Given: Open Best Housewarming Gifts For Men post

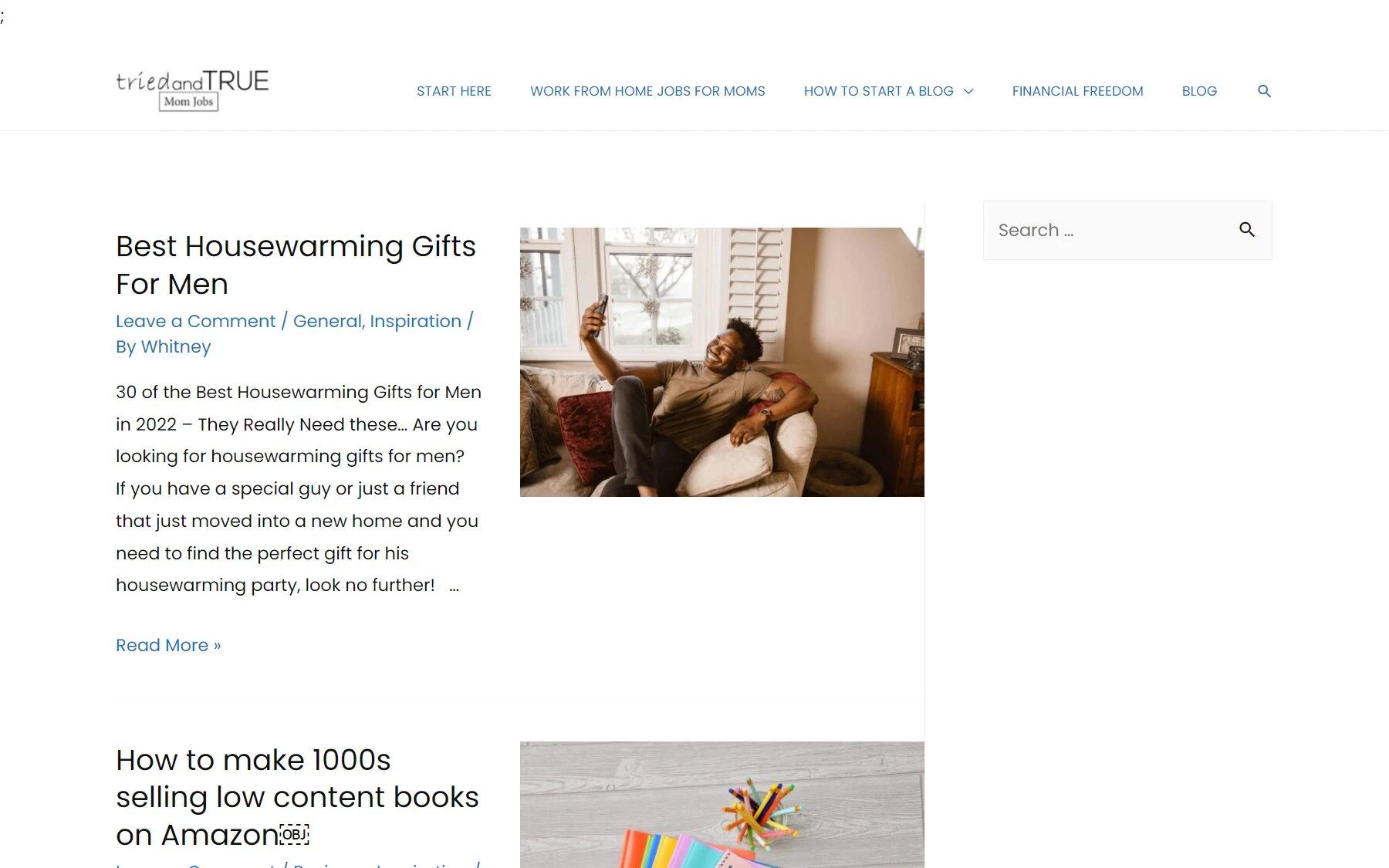Looking at the screenshot, I should click(296, 265).
